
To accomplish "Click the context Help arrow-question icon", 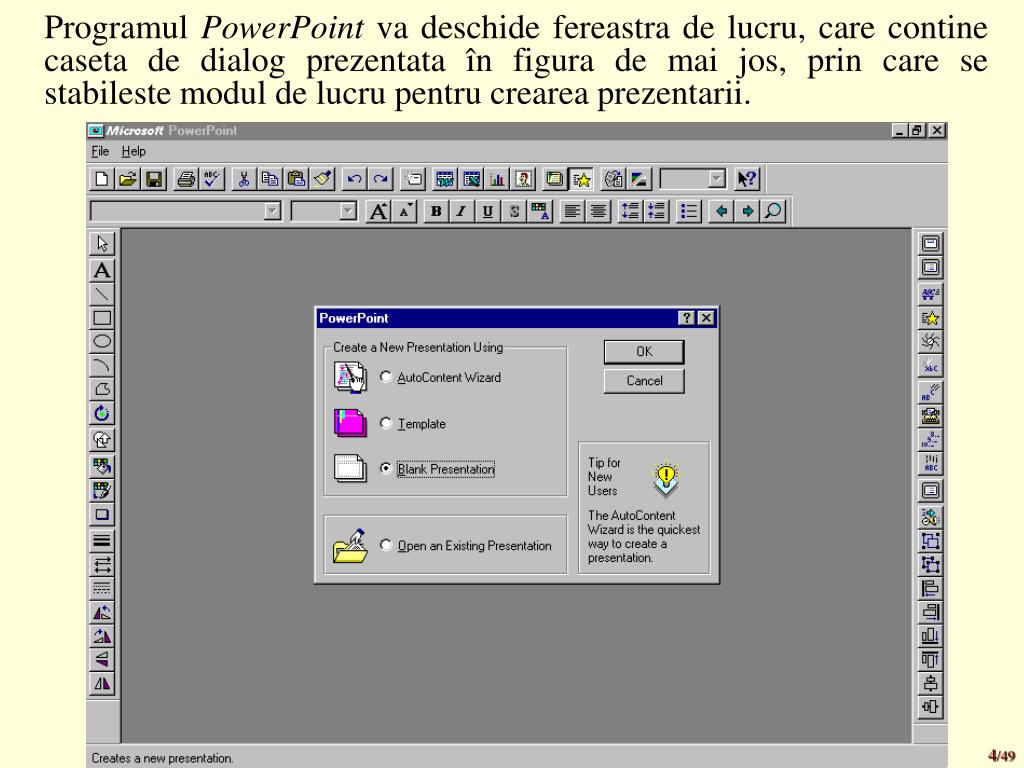I will coord(746,179).
